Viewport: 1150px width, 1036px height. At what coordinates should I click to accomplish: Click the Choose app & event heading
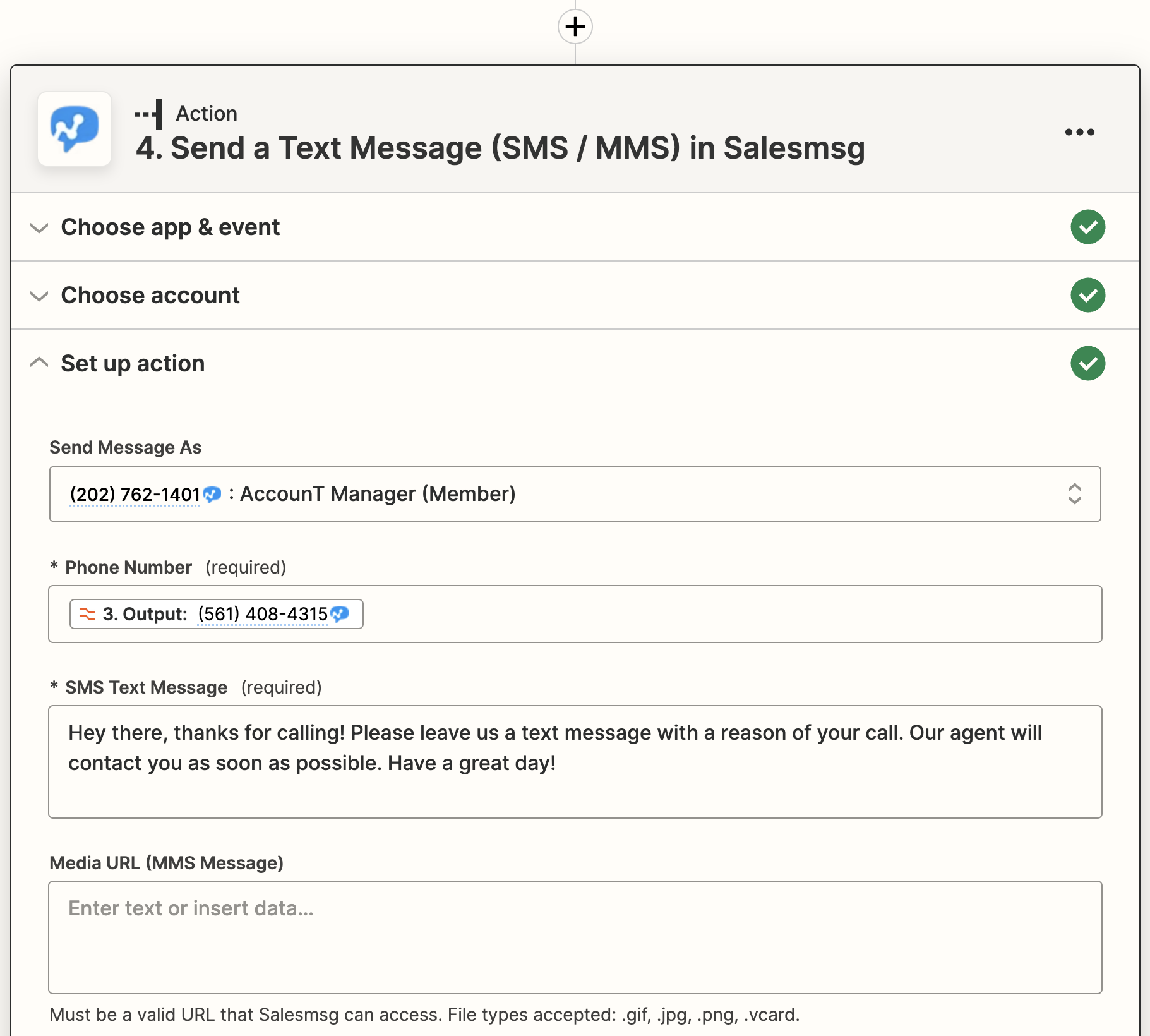click(x=170, y=227)
